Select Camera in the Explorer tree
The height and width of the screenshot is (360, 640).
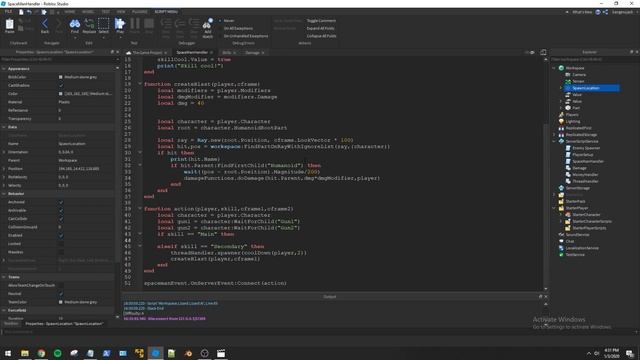click(579, 75)
